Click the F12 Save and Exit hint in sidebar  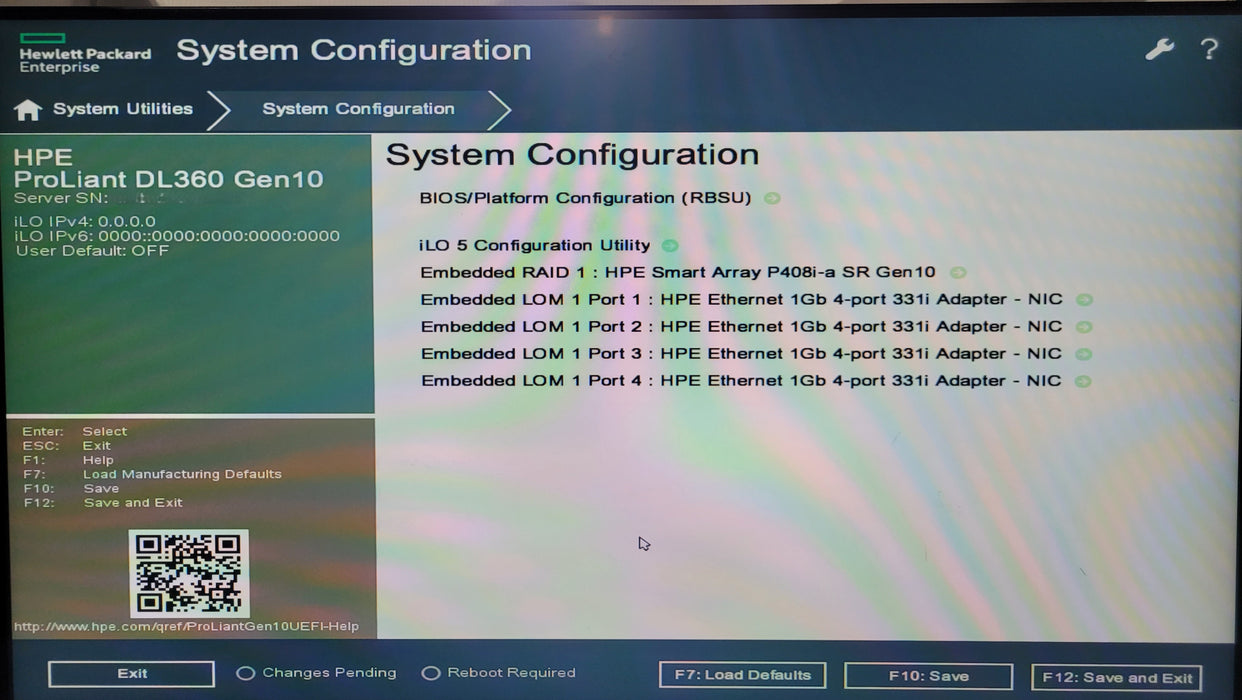pos(103,503)
